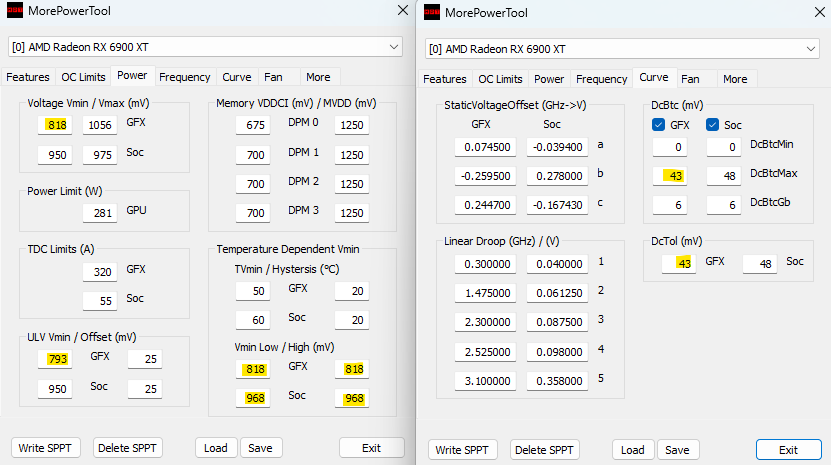
Task: Click Load button in left window
Action: [x=216, y=448]
